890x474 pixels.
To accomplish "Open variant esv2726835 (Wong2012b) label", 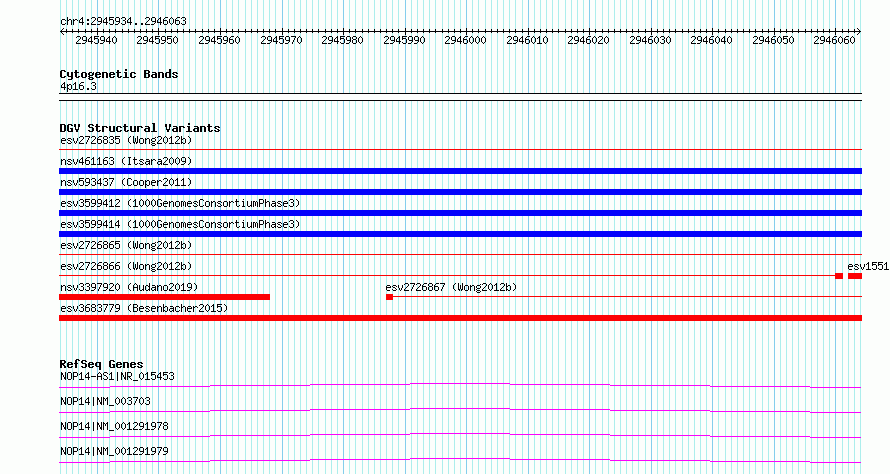I will (x=126, y=140).
